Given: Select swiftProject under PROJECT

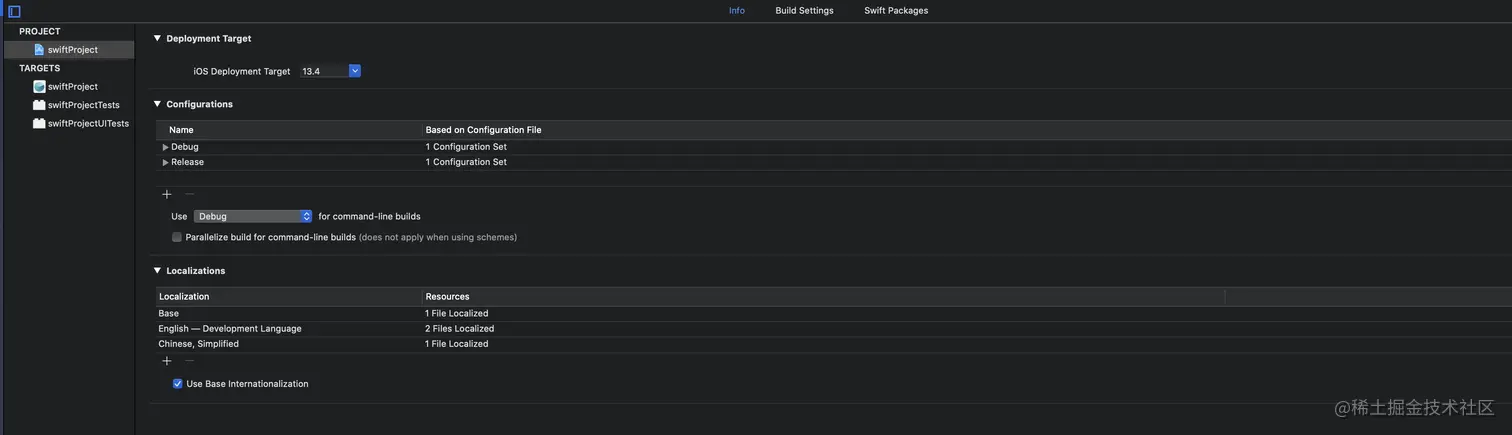Looking at the screenshot, I should [x=73, y=49].
